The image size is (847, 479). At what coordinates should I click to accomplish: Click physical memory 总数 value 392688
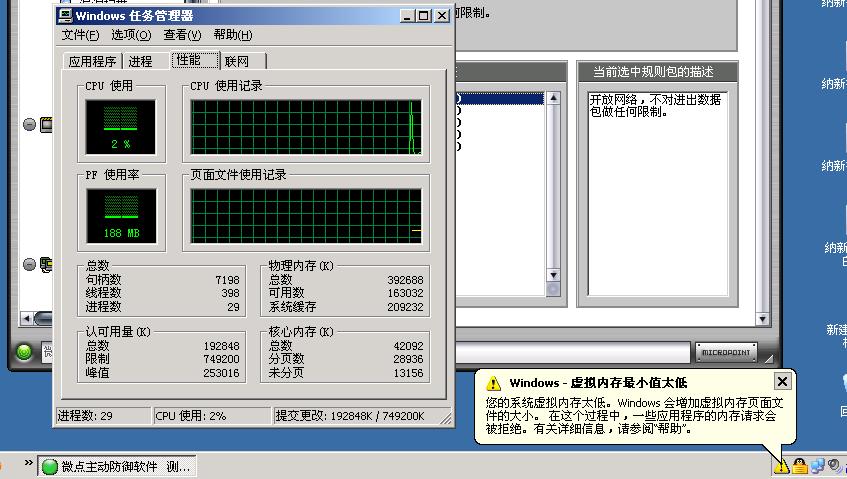[x=405, y=280]
